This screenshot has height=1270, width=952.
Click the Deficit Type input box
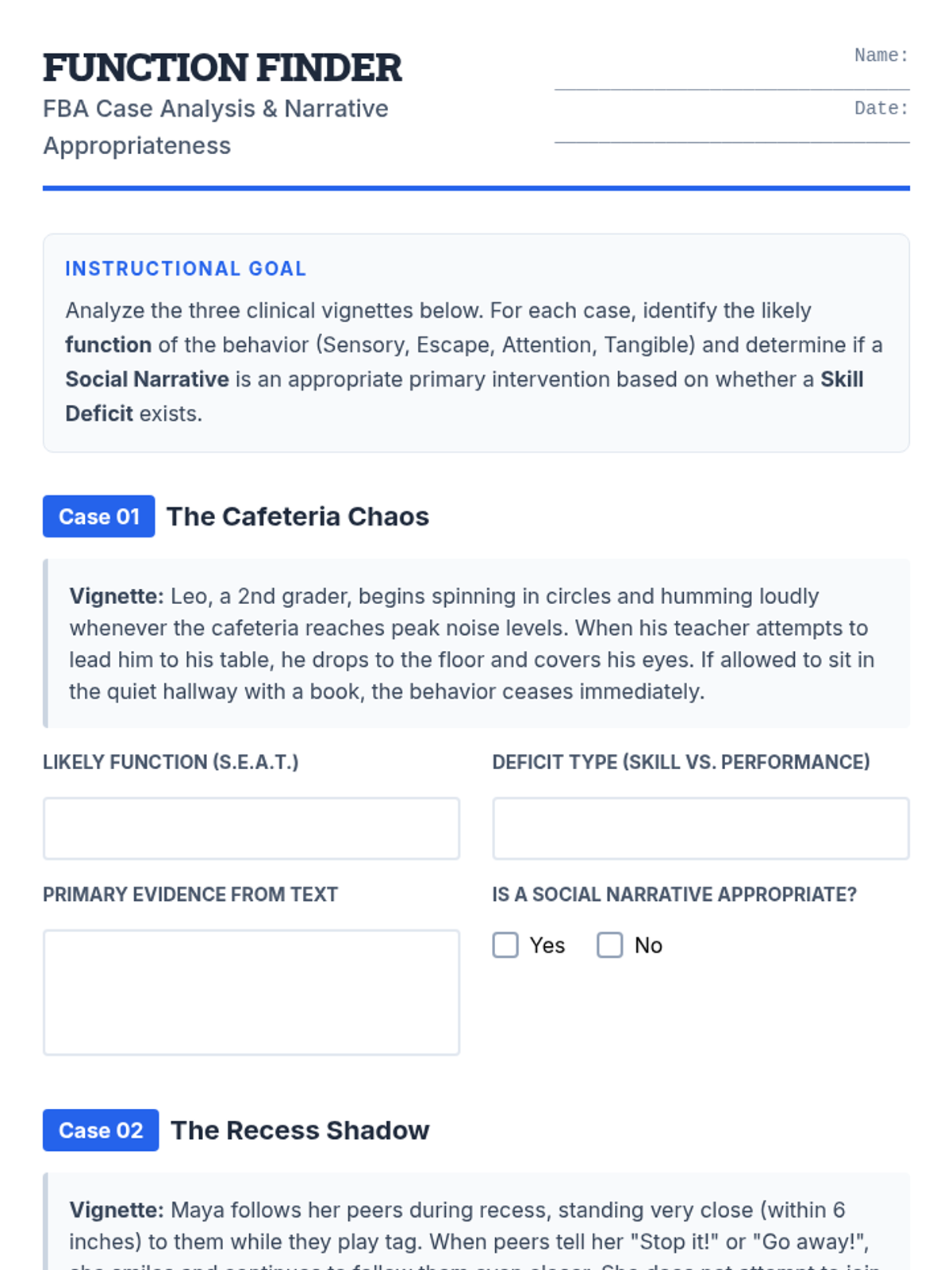(x=701, y=829)
